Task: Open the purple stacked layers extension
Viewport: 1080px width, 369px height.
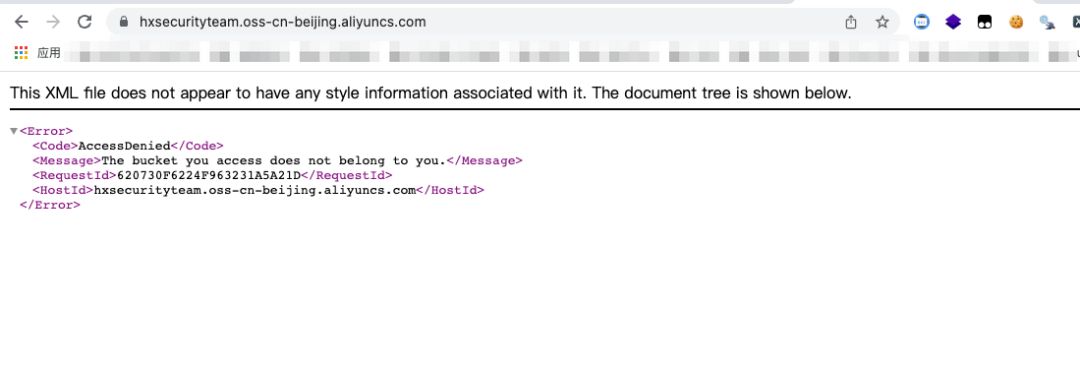Action: click(953, 22)
